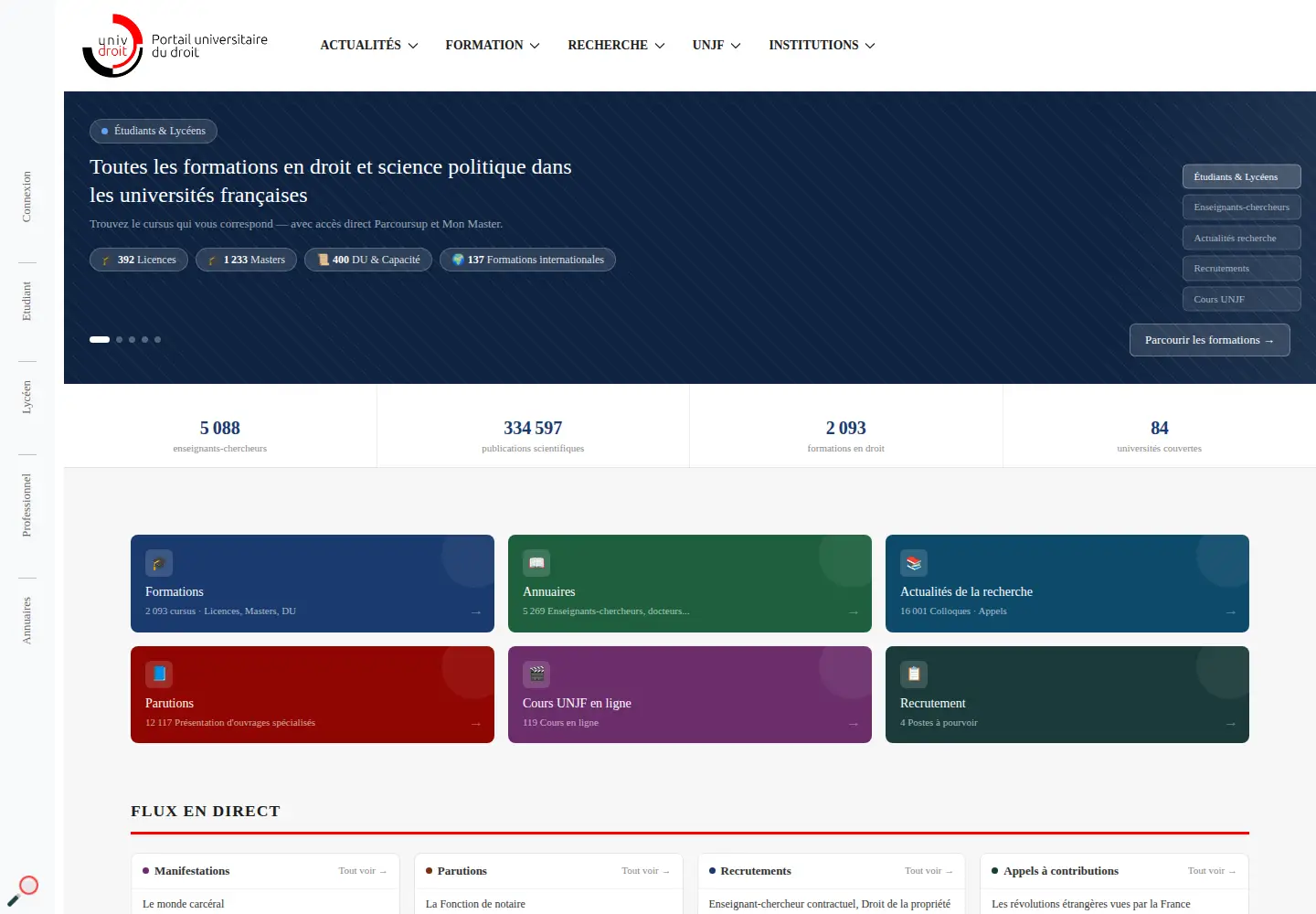Open the 1 233 Masters pill
The height and width of the screenshot is (914, 1316).
tap(246, 260)
